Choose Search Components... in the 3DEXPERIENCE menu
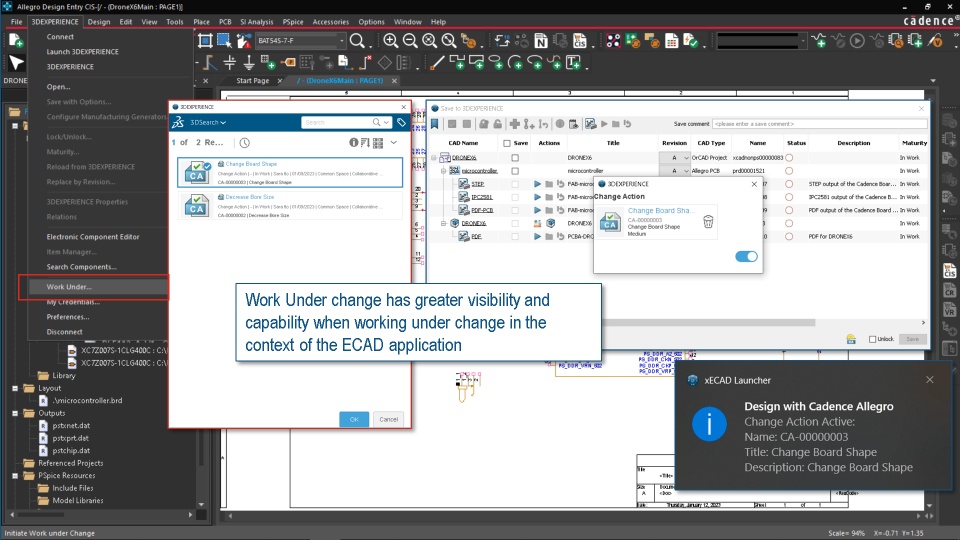960x540 pixels. point(81,267)
